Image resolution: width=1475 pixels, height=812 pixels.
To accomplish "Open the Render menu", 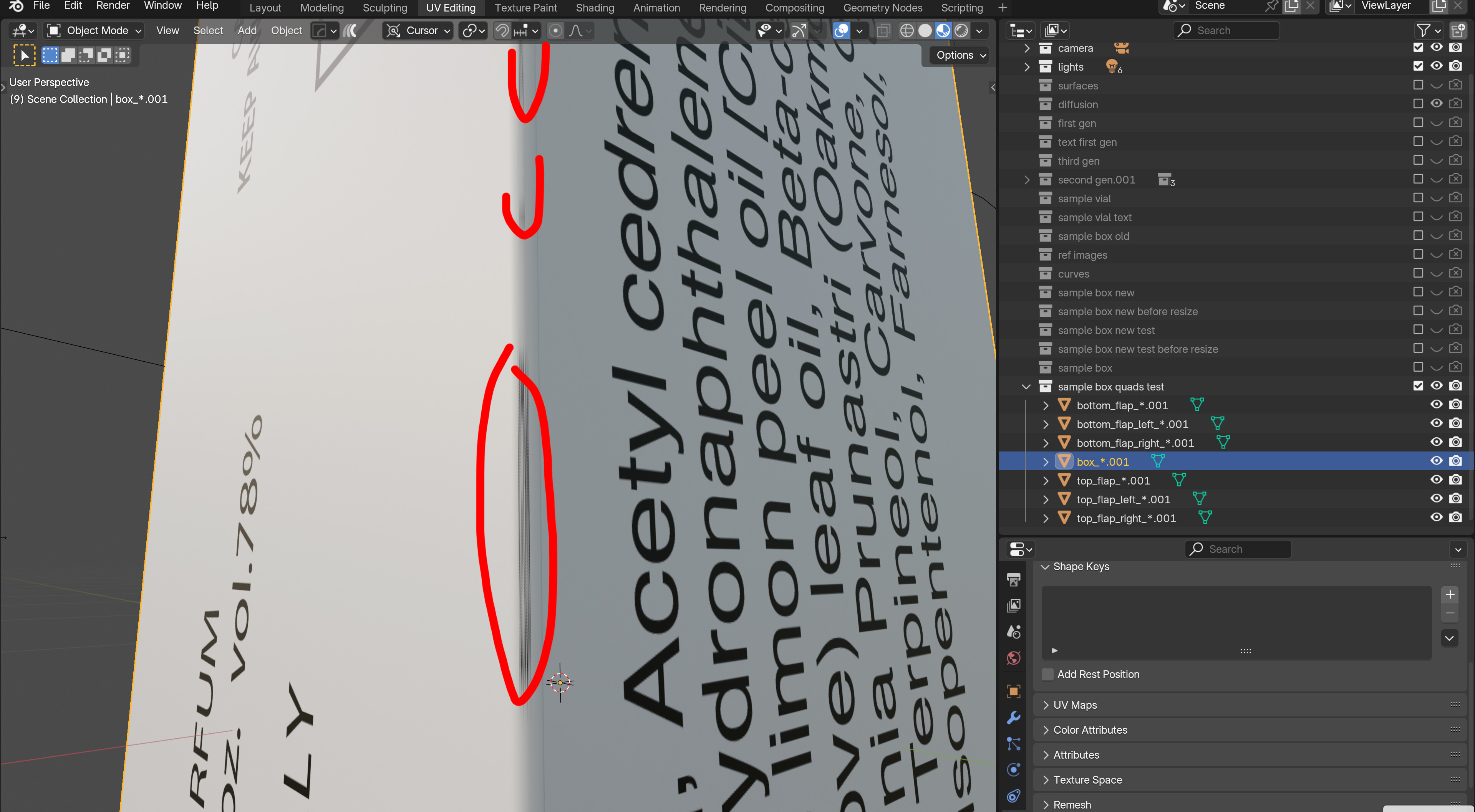I will (x=112, y=6).
